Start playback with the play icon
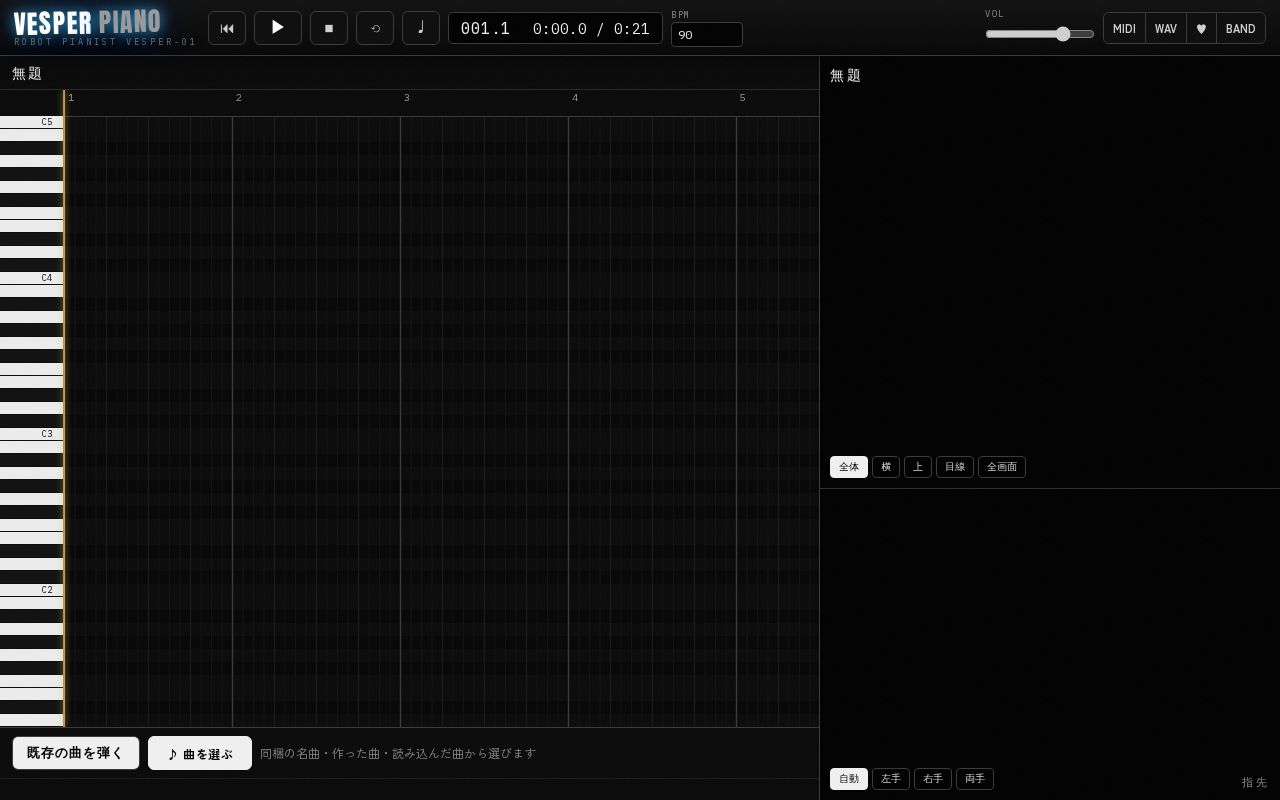This screenshot has height=800, width=1280. (x=278, y=28)
